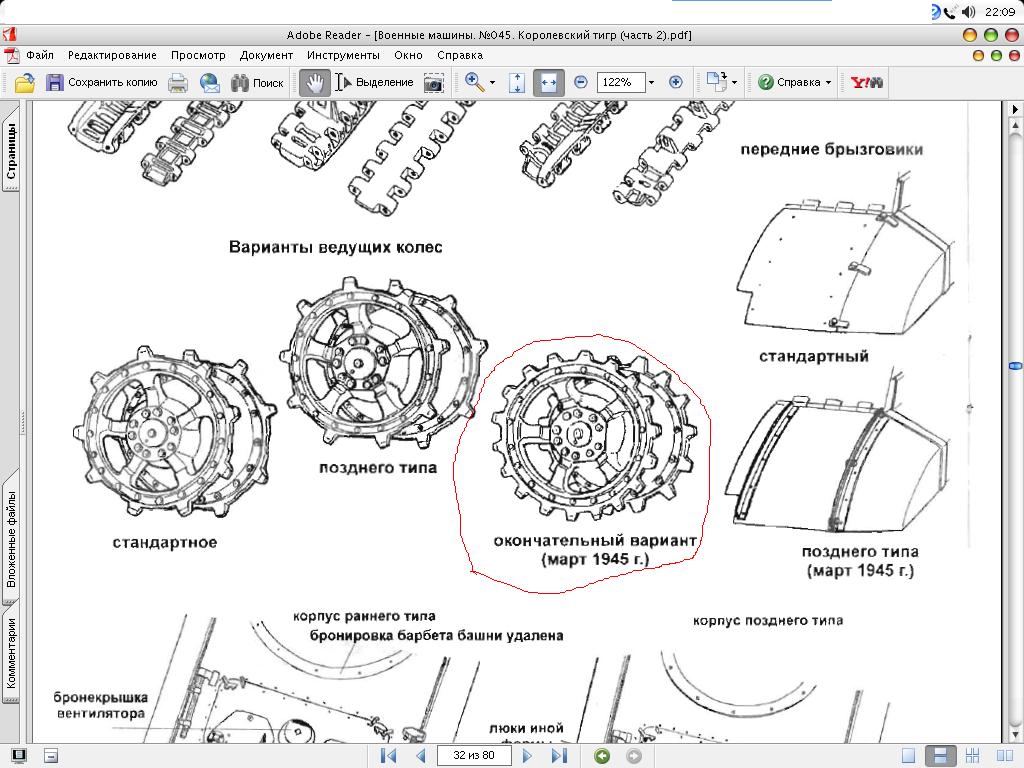1024x768 pixels.
Task: Click the Fit Page height icon
Action: click(517, 83)
